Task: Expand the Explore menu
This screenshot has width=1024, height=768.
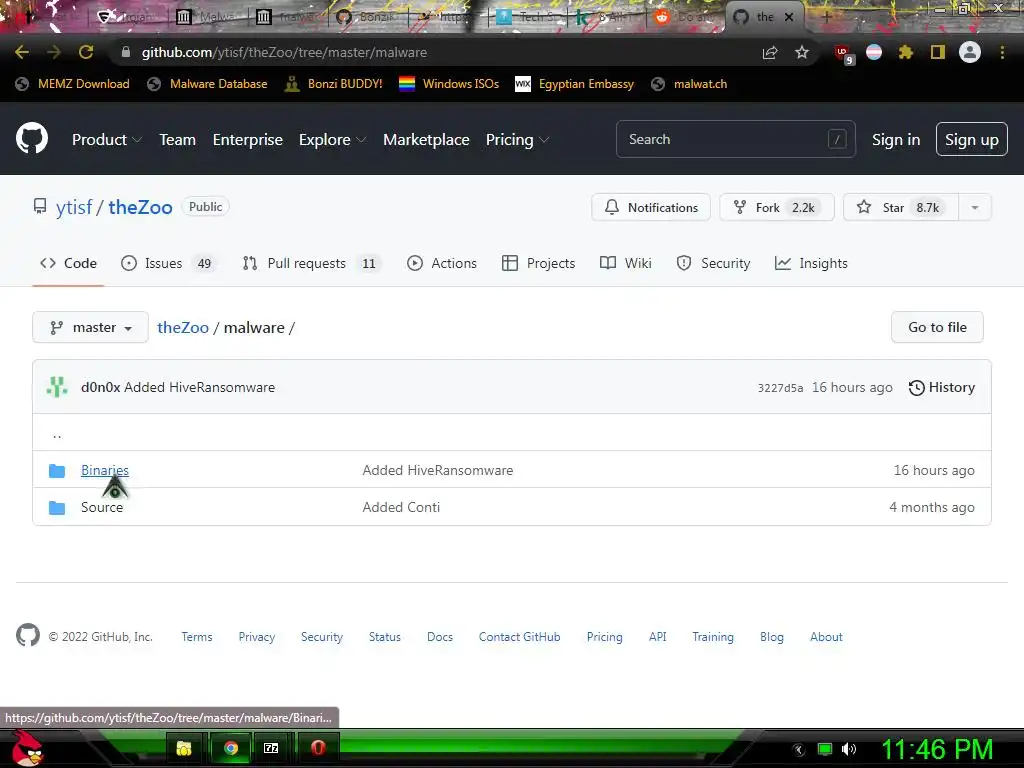Action: tap(332, 140)
